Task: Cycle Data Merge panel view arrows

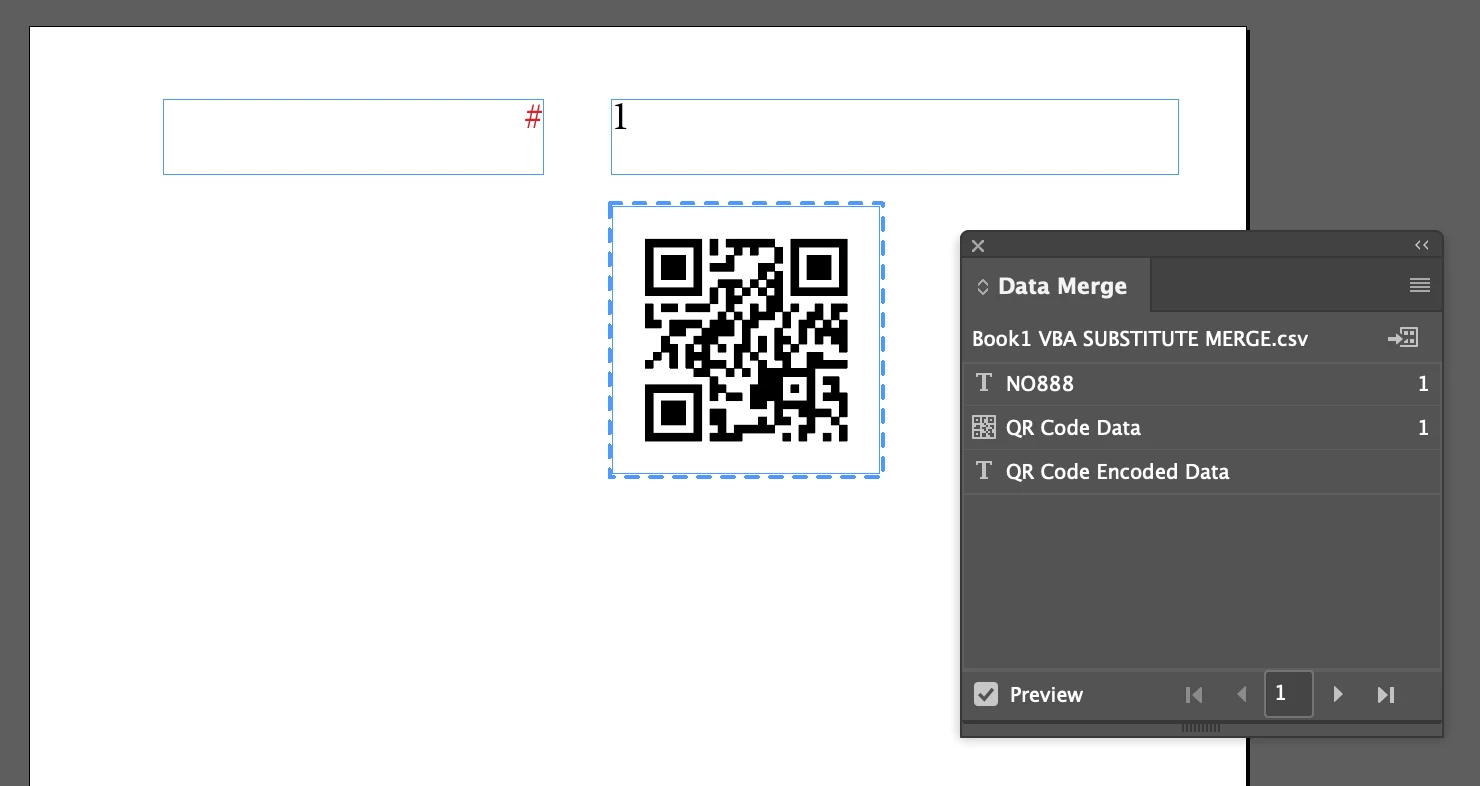Action: pyautogui.click(x=982, y=287)
